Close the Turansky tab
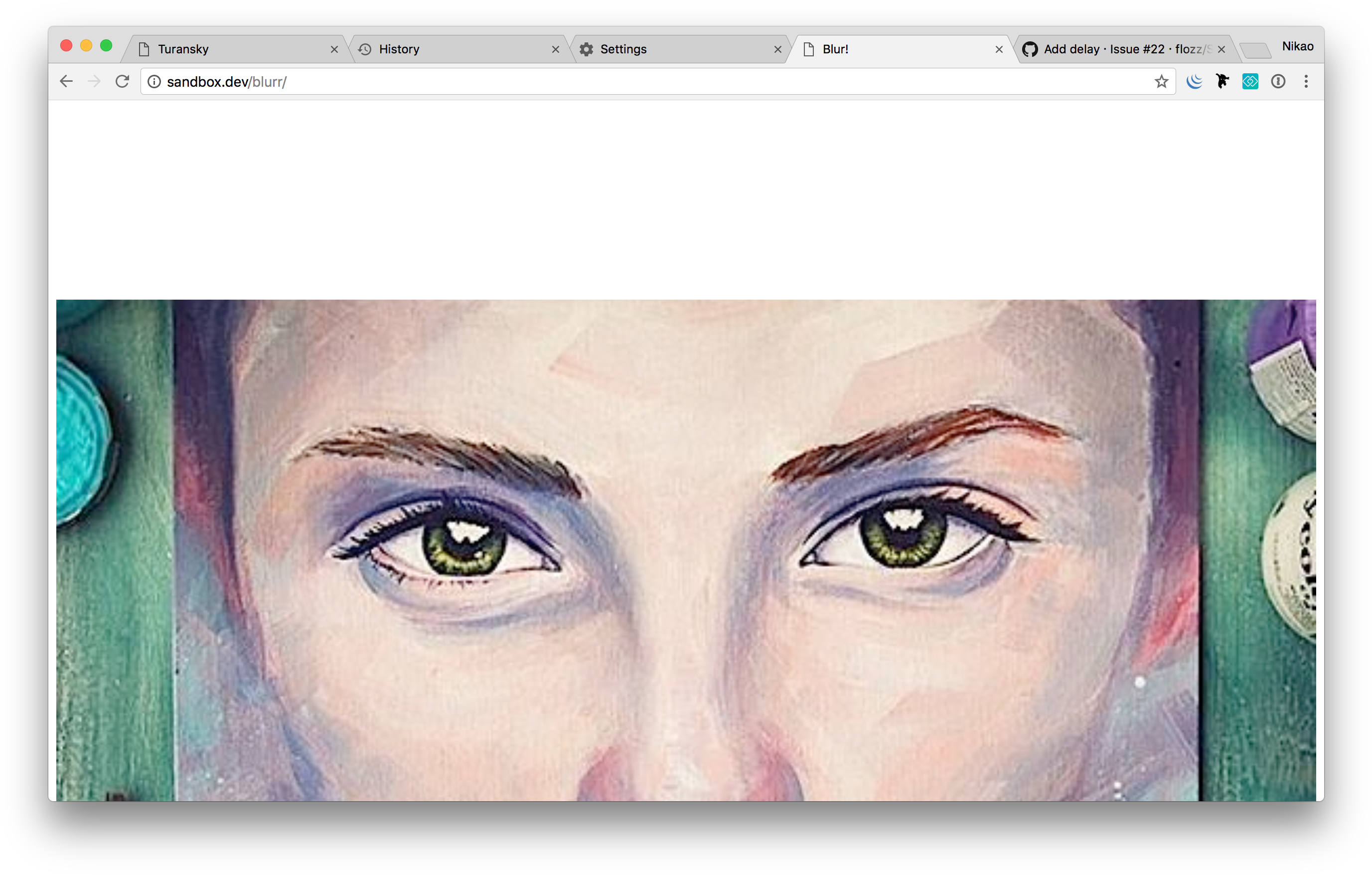 click(x=334, y=49)
